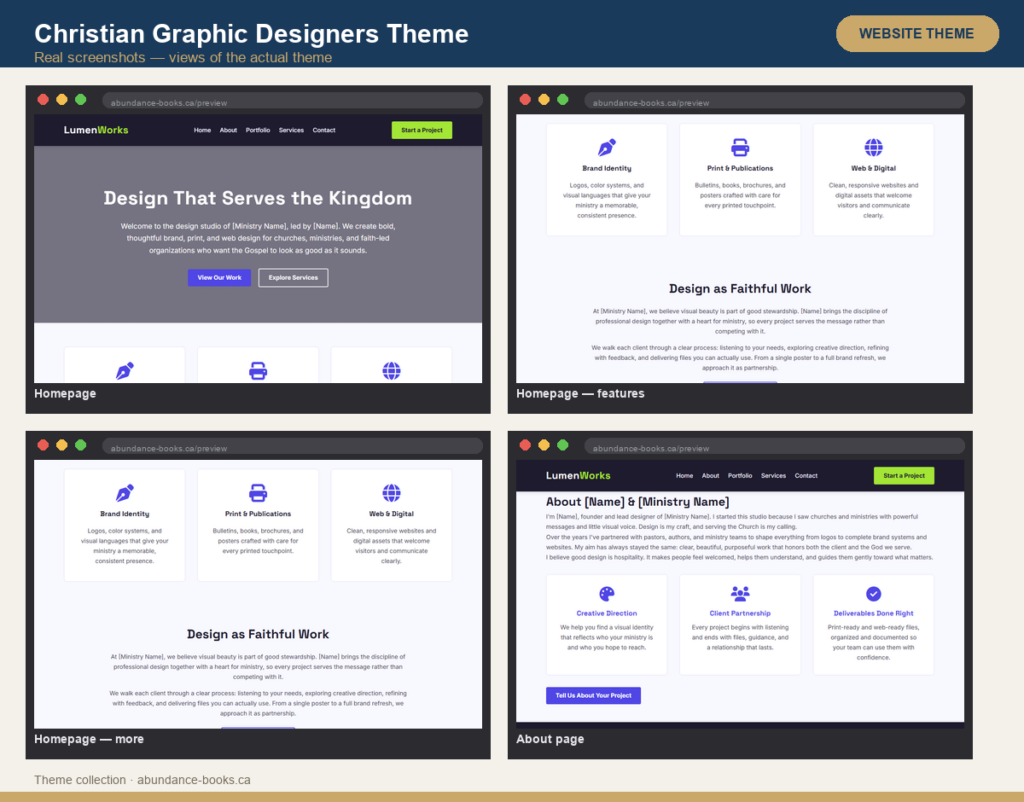Click Print & Publications title in Homepage — more screenshot

pyautogui.click(x=258, y=514)
